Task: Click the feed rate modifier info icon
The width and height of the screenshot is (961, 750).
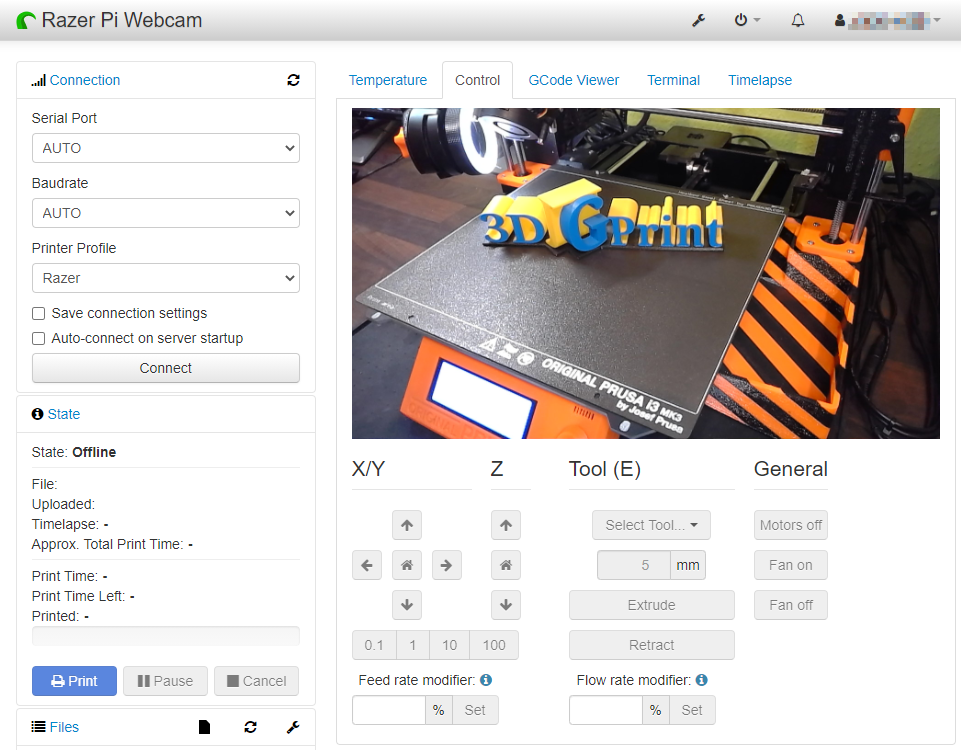Action: [486, 680]
